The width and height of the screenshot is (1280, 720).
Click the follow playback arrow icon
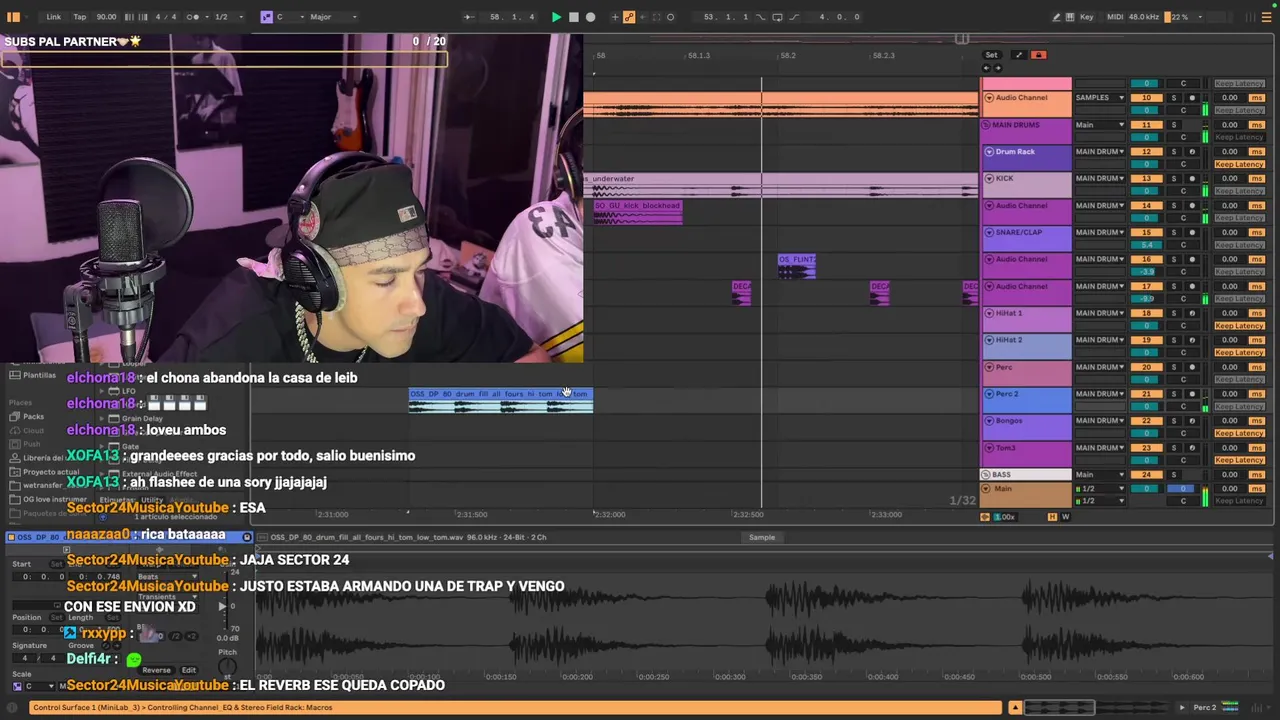click(x=469, y=17)
